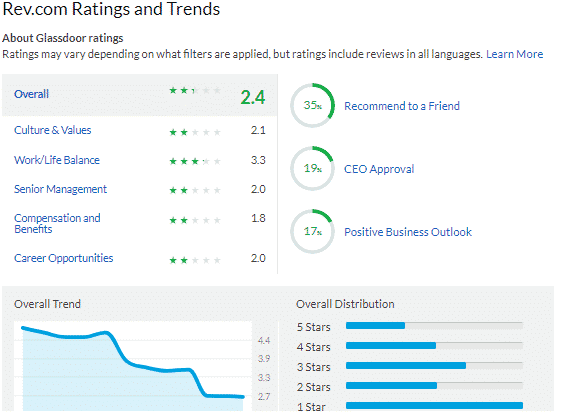This screenshot has width=565, height=420.
Task: Open the CEO Approval link
Action: point(379,169)
